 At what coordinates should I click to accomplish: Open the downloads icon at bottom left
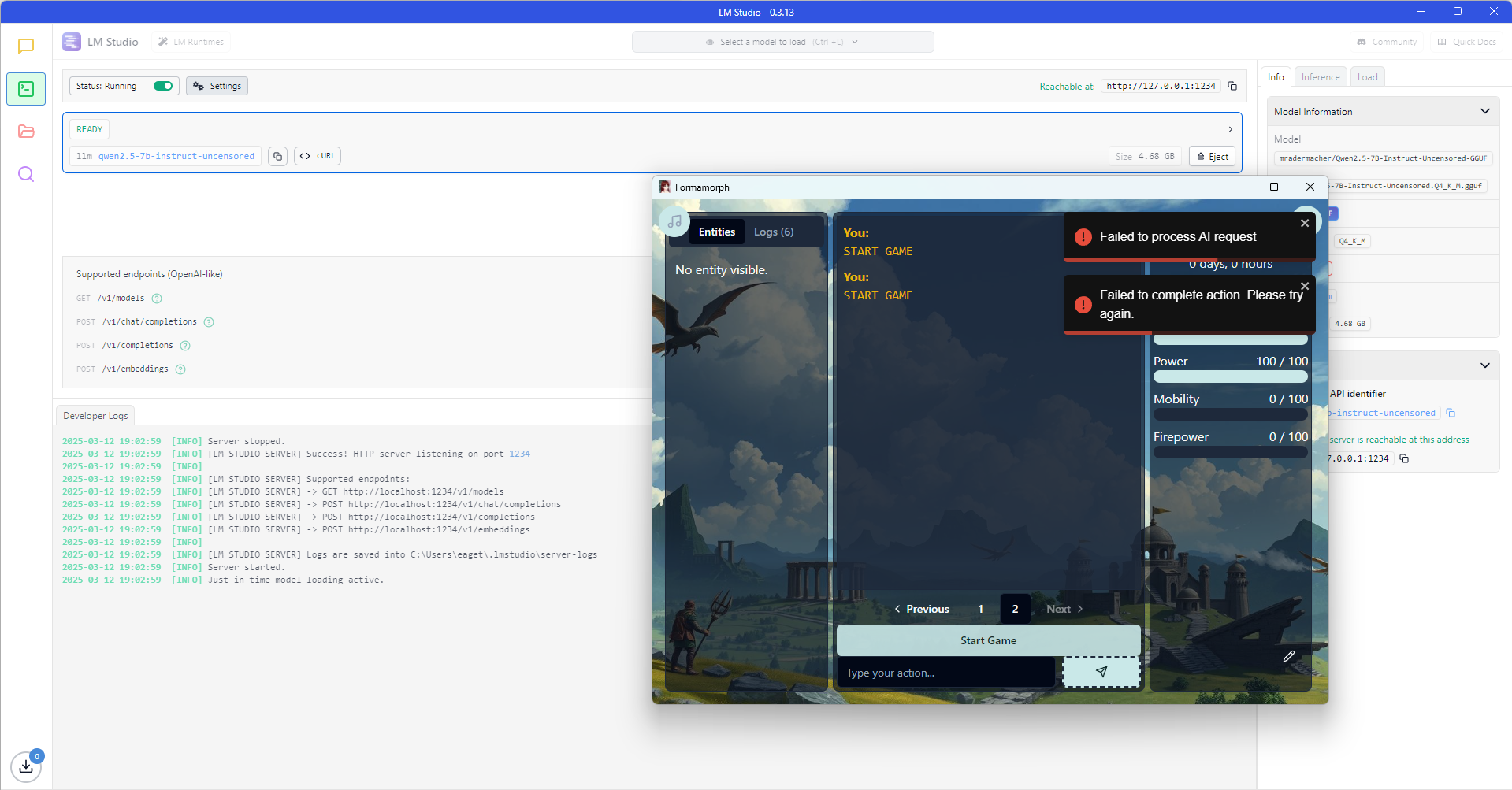(x=26, y=766)
